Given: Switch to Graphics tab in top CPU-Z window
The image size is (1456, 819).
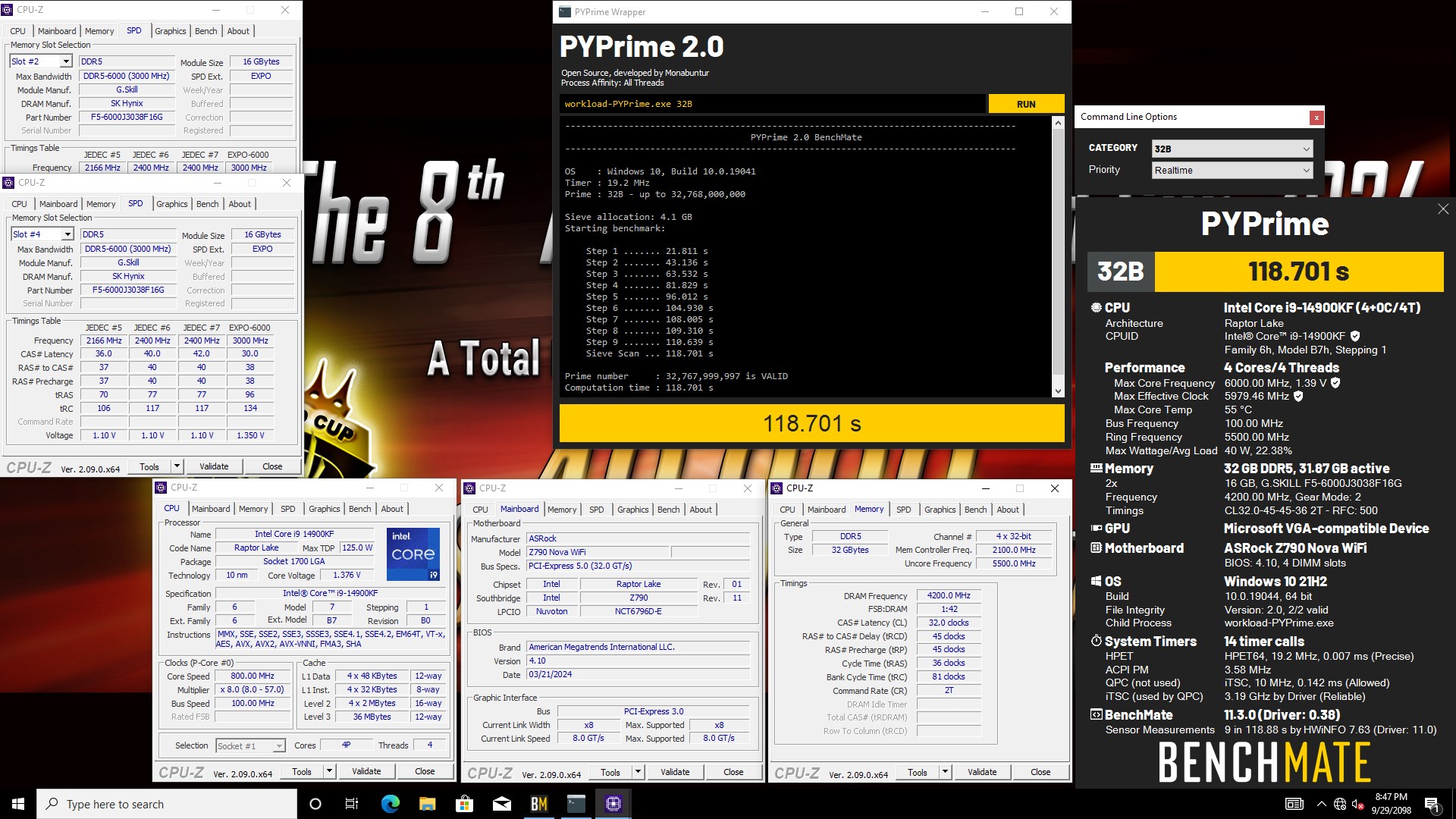Looking at the screenshot, I should click(170, 31).
